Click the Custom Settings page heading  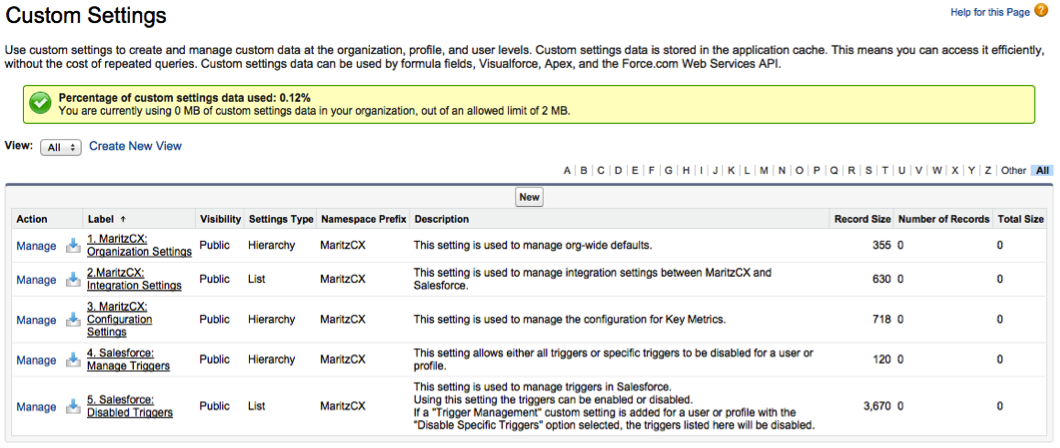point(86,14)
